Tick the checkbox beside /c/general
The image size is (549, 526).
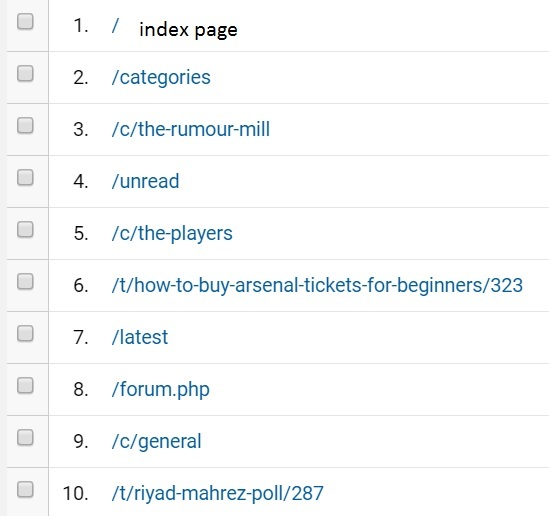pyautogui.click(x=25, y=437)
